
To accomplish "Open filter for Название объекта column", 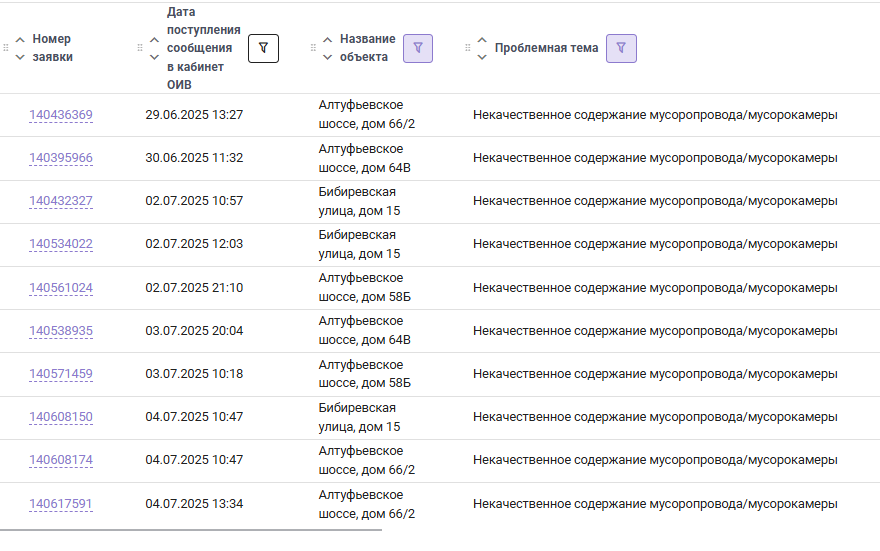I will coord(418,48).
